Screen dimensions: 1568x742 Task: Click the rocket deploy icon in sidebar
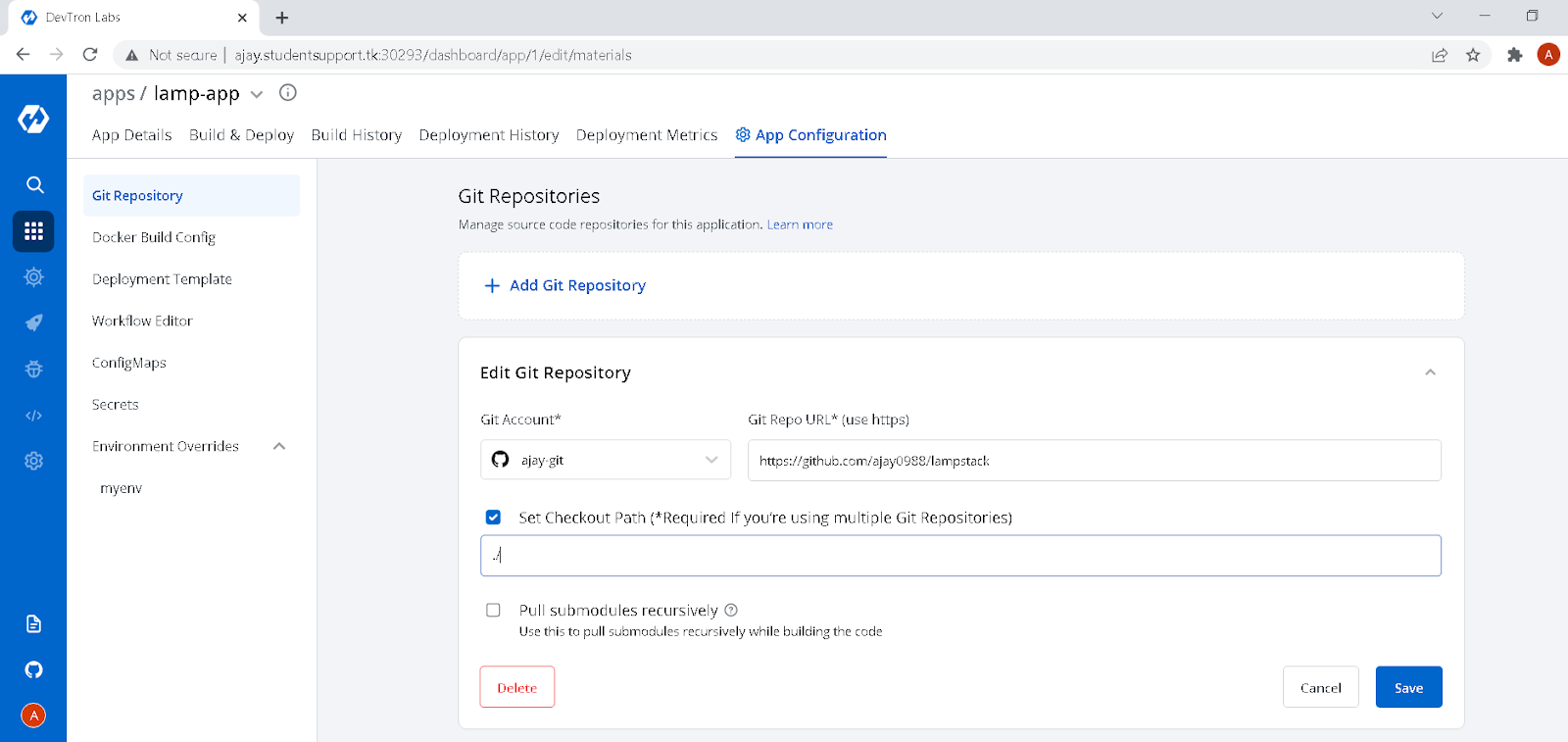33,322
